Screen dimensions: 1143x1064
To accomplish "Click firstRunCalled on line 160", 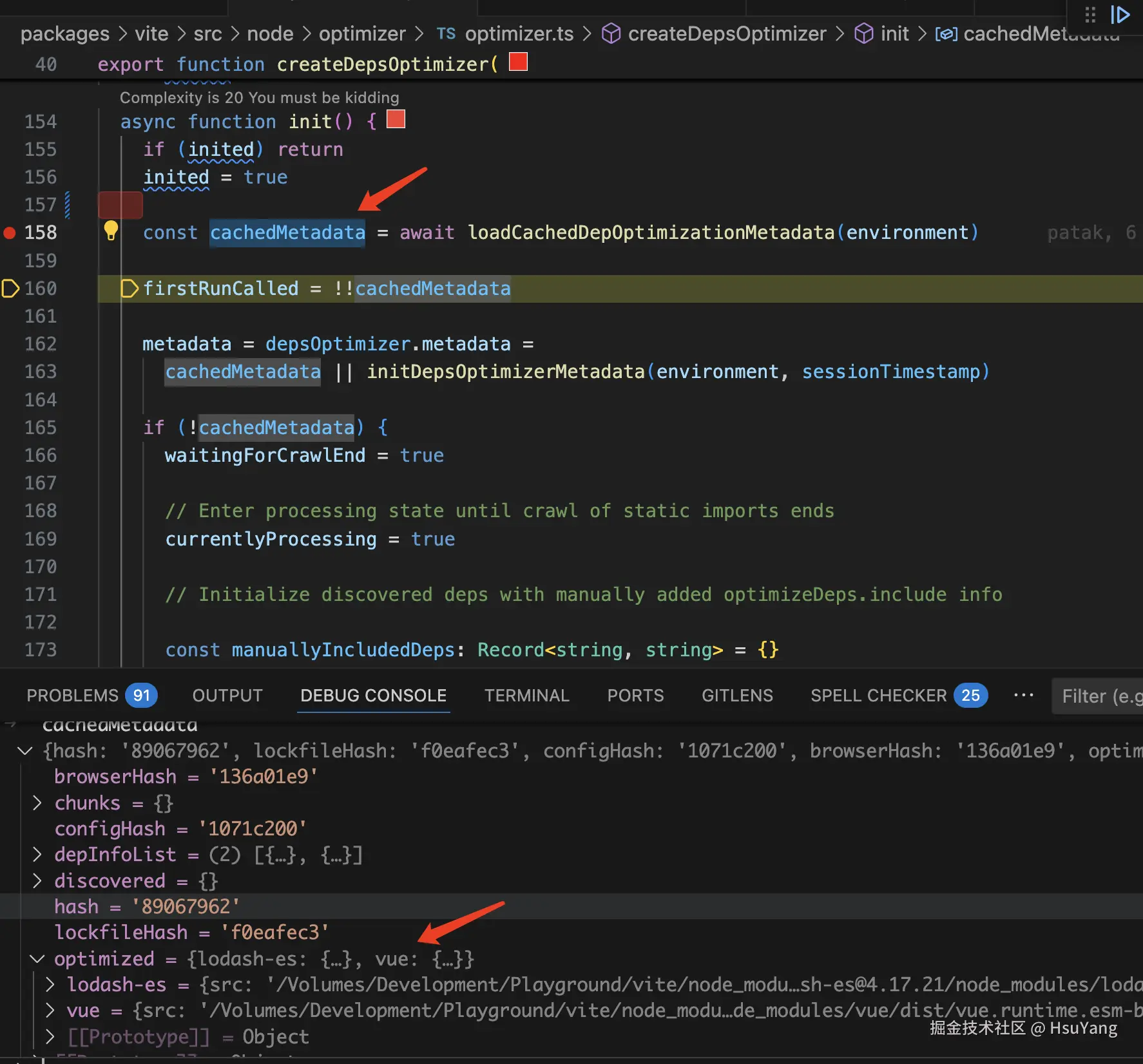I will click(x=220, y=289).
